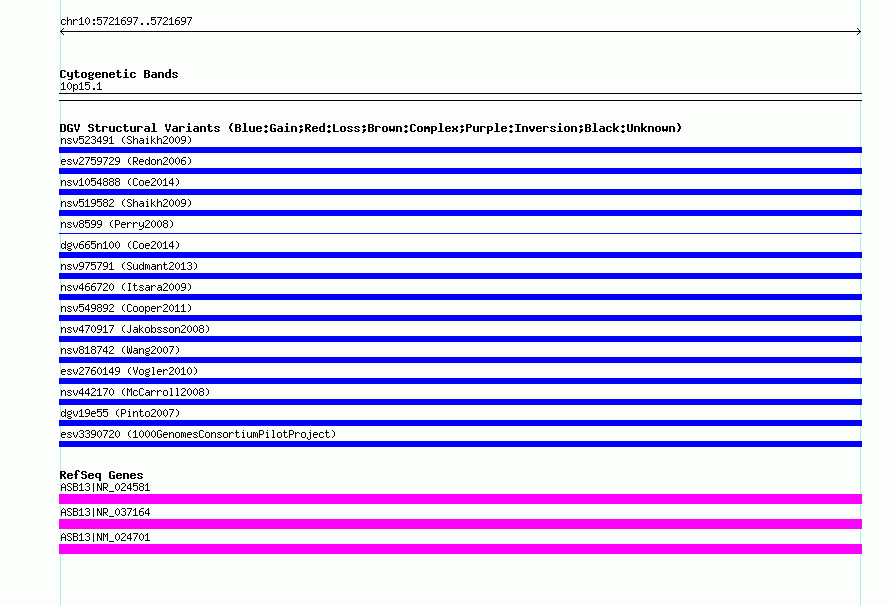Select nsv818742 (Wang2007) label
The width and height of the screenshot is (890, 605).
120,350
